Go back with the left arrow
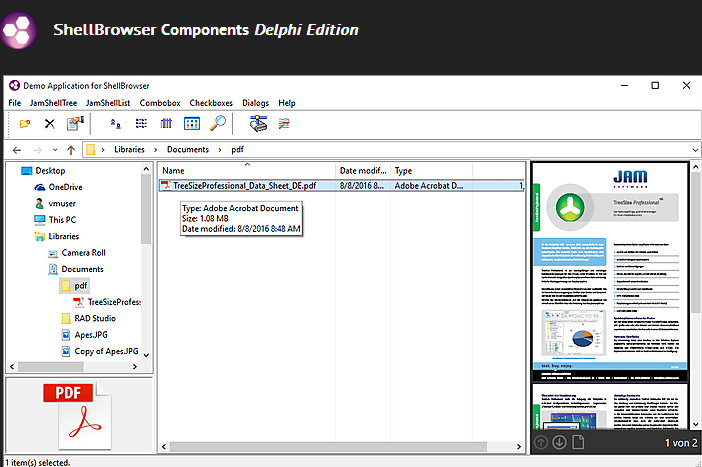Viewport: 702px width, 467px height. tap(17, 150)
